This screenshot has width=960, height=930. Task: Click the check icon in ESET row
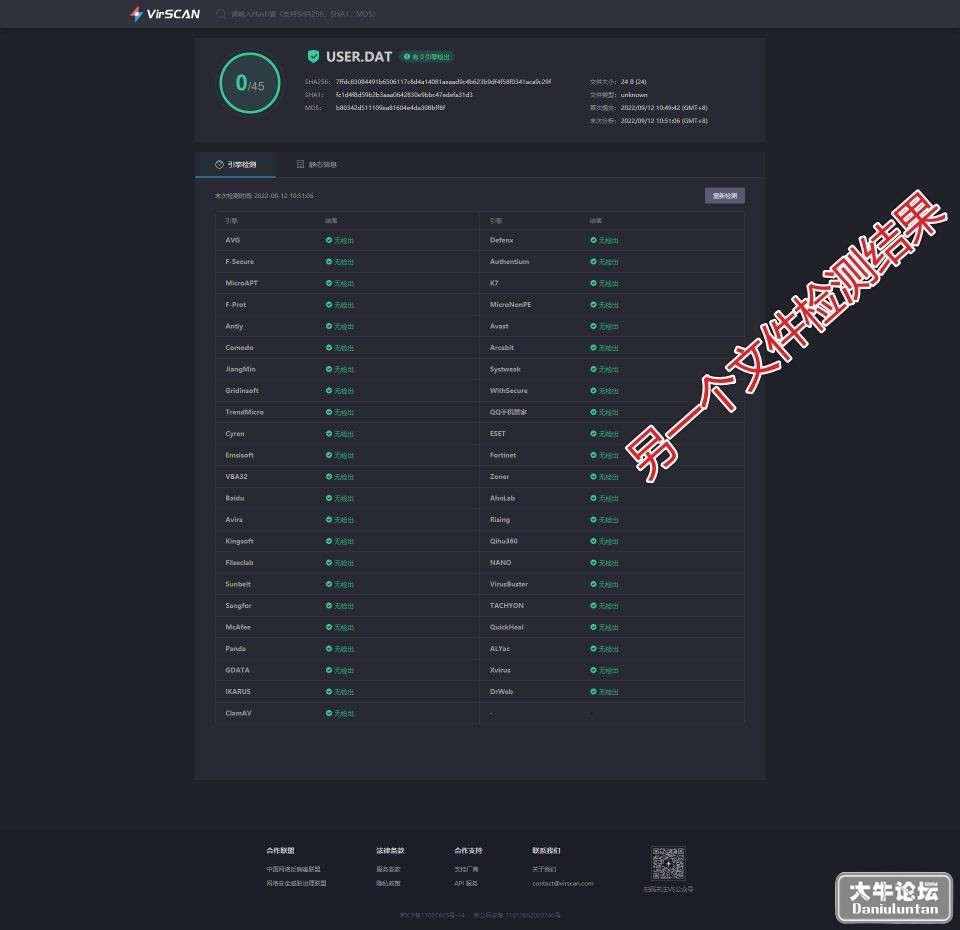coord(593,433)
